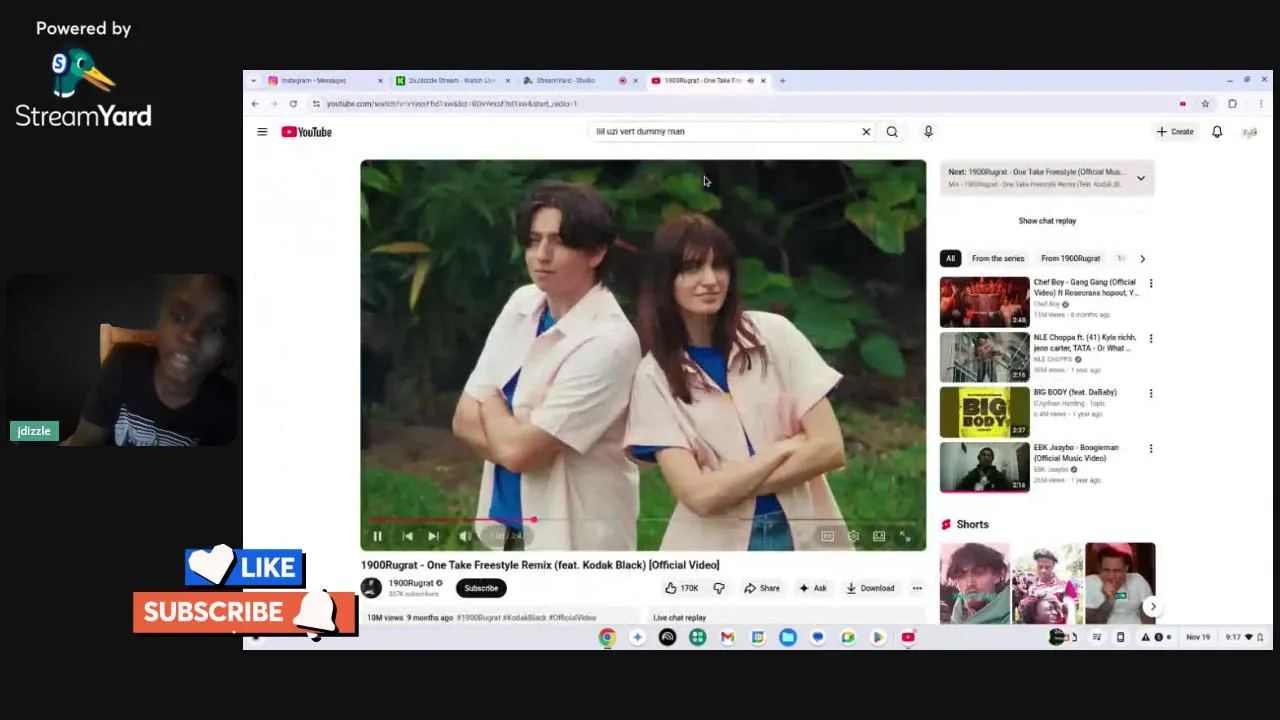Select the From 1900Rugrat chip
This screenshot has width=1280, height=720.
pos(1070,259)
